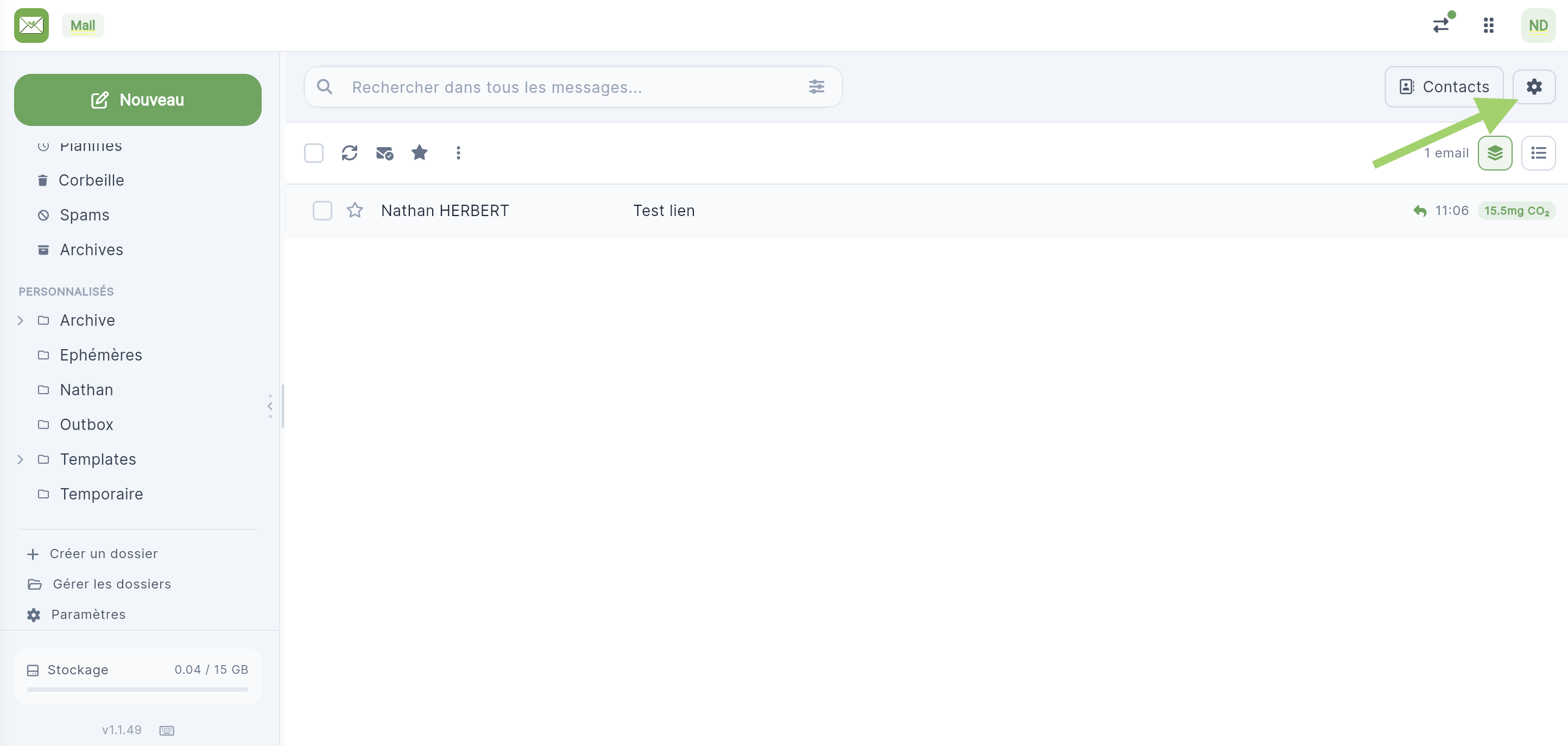Viewport: 1568px width, 746px height.
Task: Click the account switch arrows icon
Action: [x=1441, y=26]
